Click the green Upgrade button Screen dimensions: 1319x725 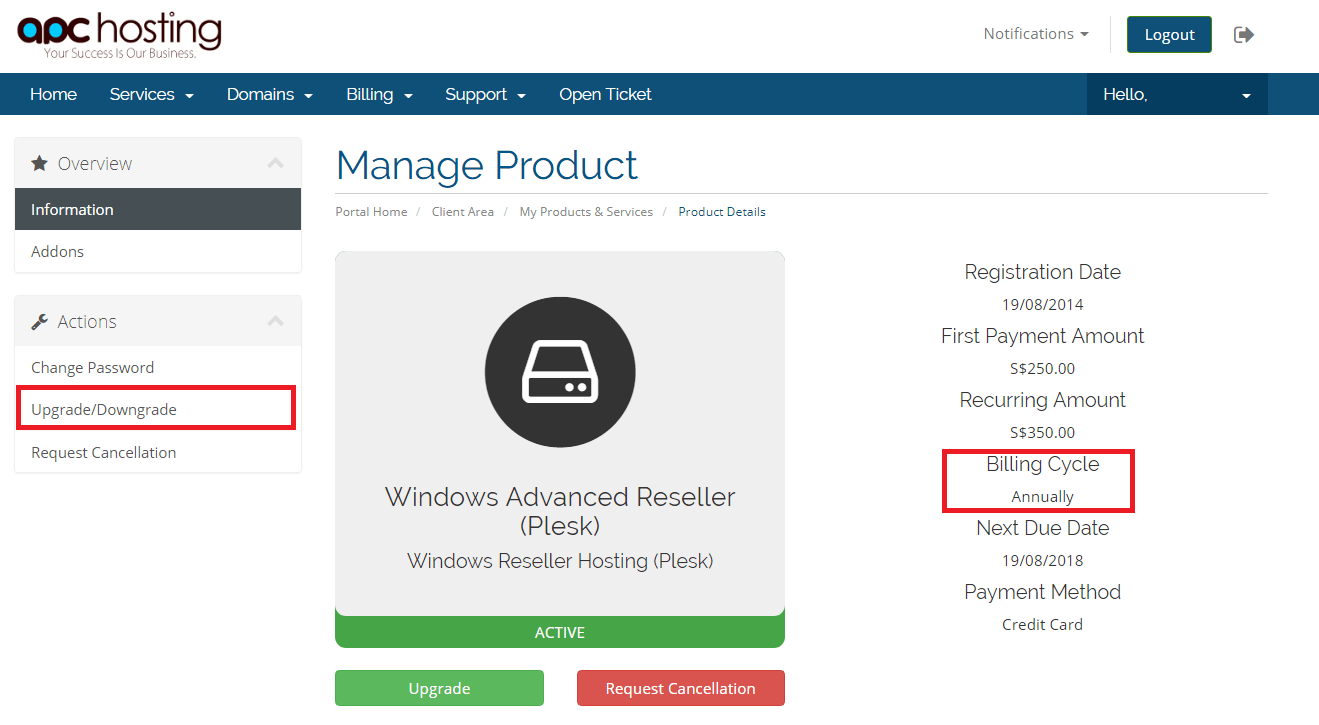pyautogui.click(x=439, y=688)
